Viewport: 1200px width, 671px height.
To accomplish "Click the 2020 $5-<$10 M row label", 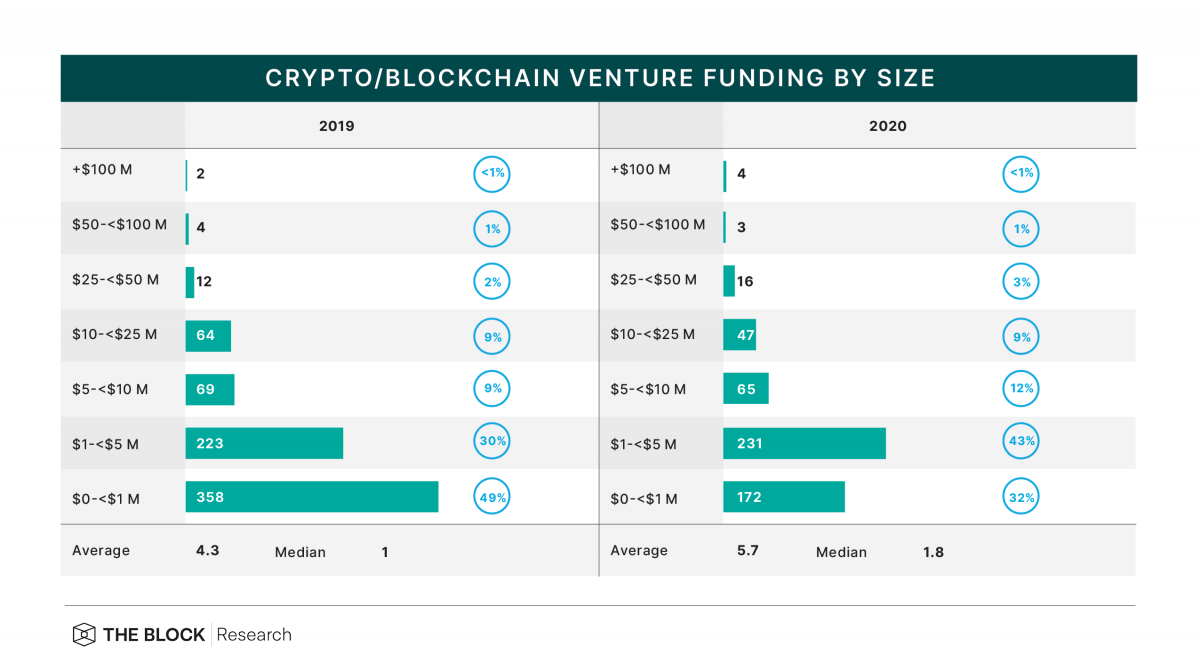I will pos(648,389).
